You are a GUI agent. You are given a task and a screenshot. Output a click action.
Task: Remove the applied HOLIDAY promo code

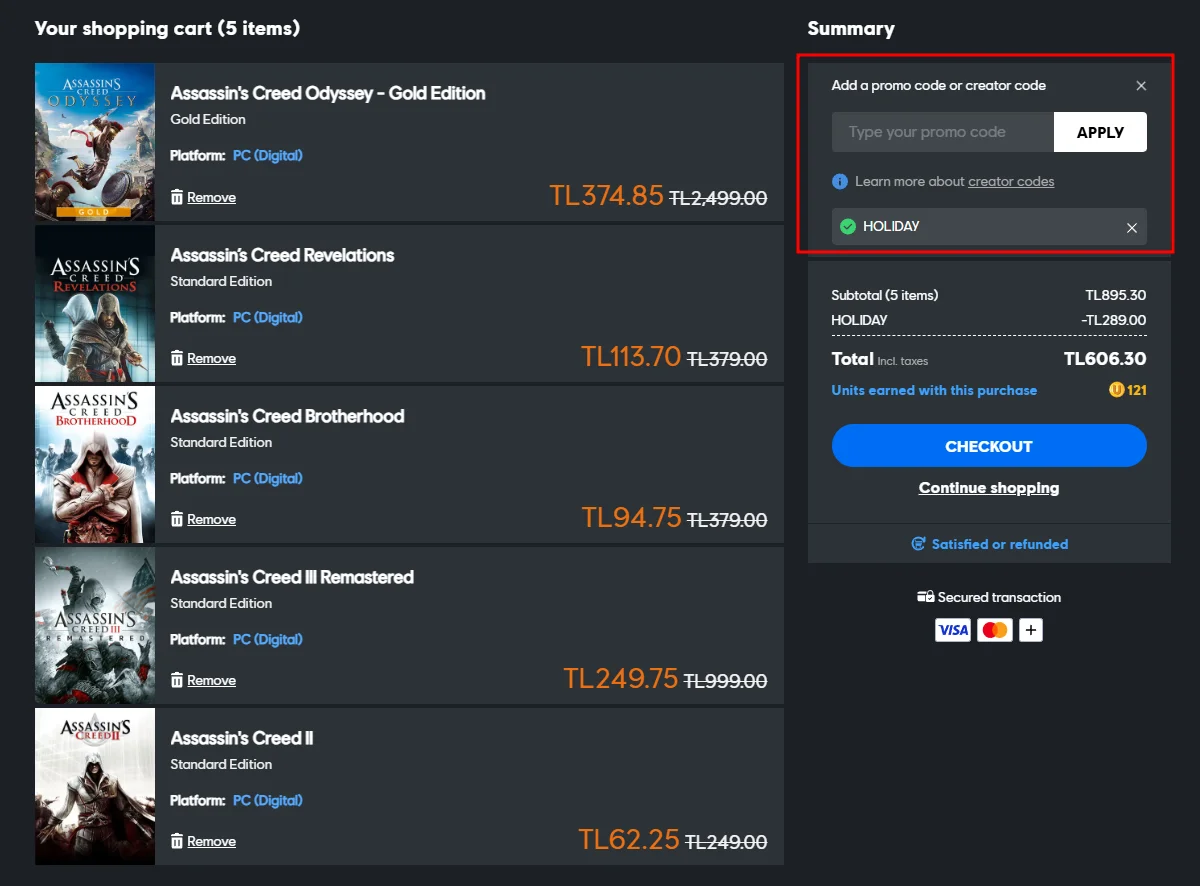[1132, 228]
